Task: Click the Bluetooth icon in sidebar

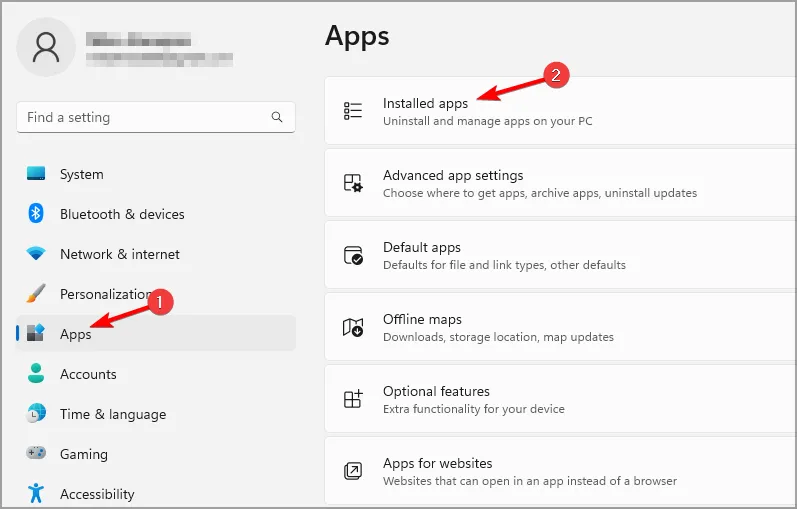Action: coord(36,213)
